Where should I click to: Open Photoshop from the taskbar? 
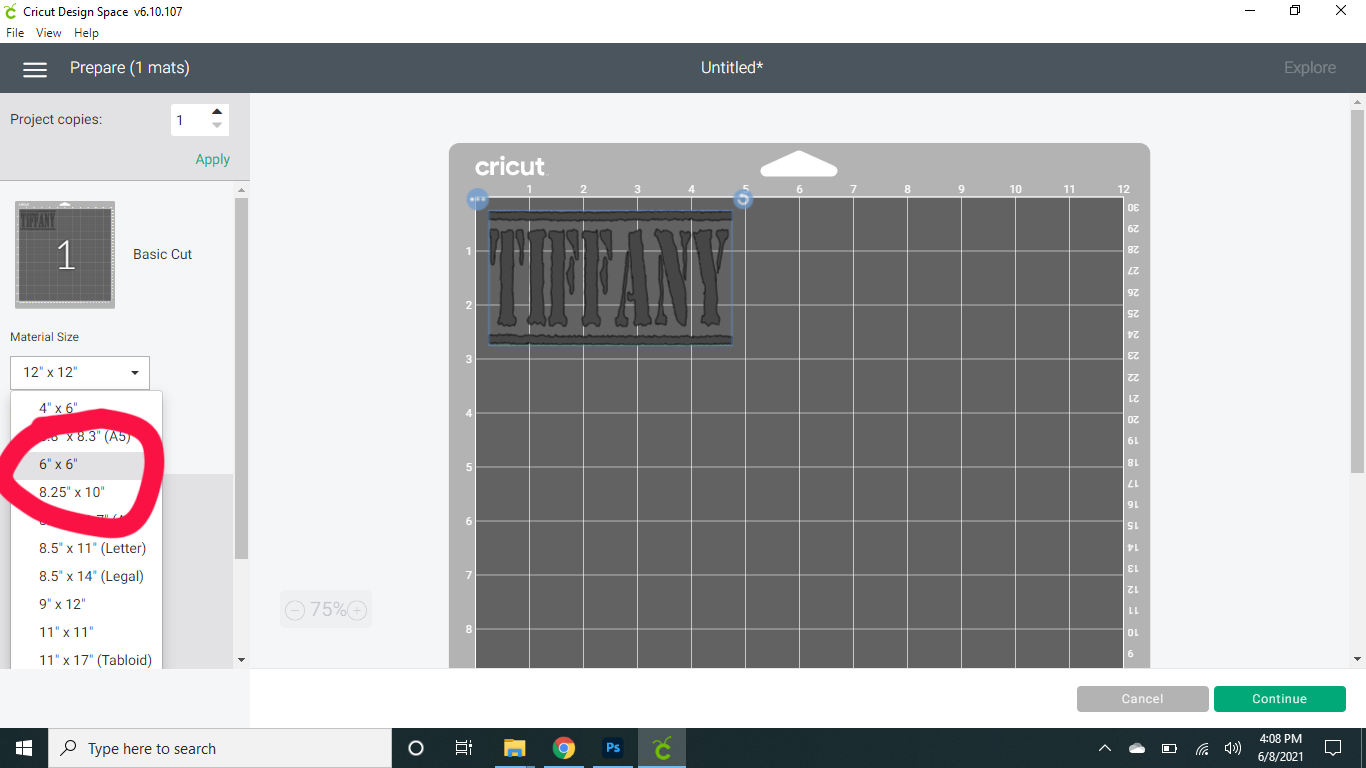click(613, 748)
